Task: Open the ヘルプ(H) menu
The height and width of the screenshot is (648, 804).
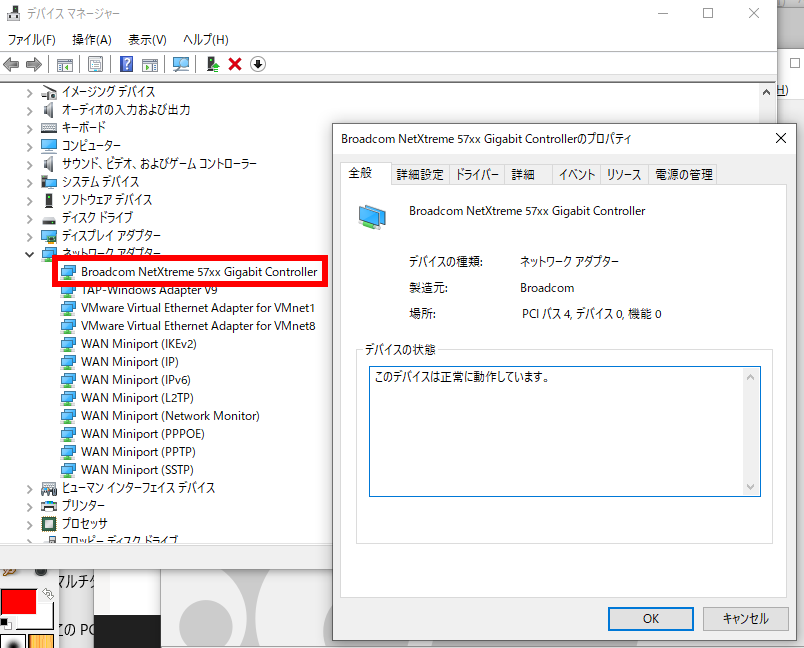Action: coord(206,39)
